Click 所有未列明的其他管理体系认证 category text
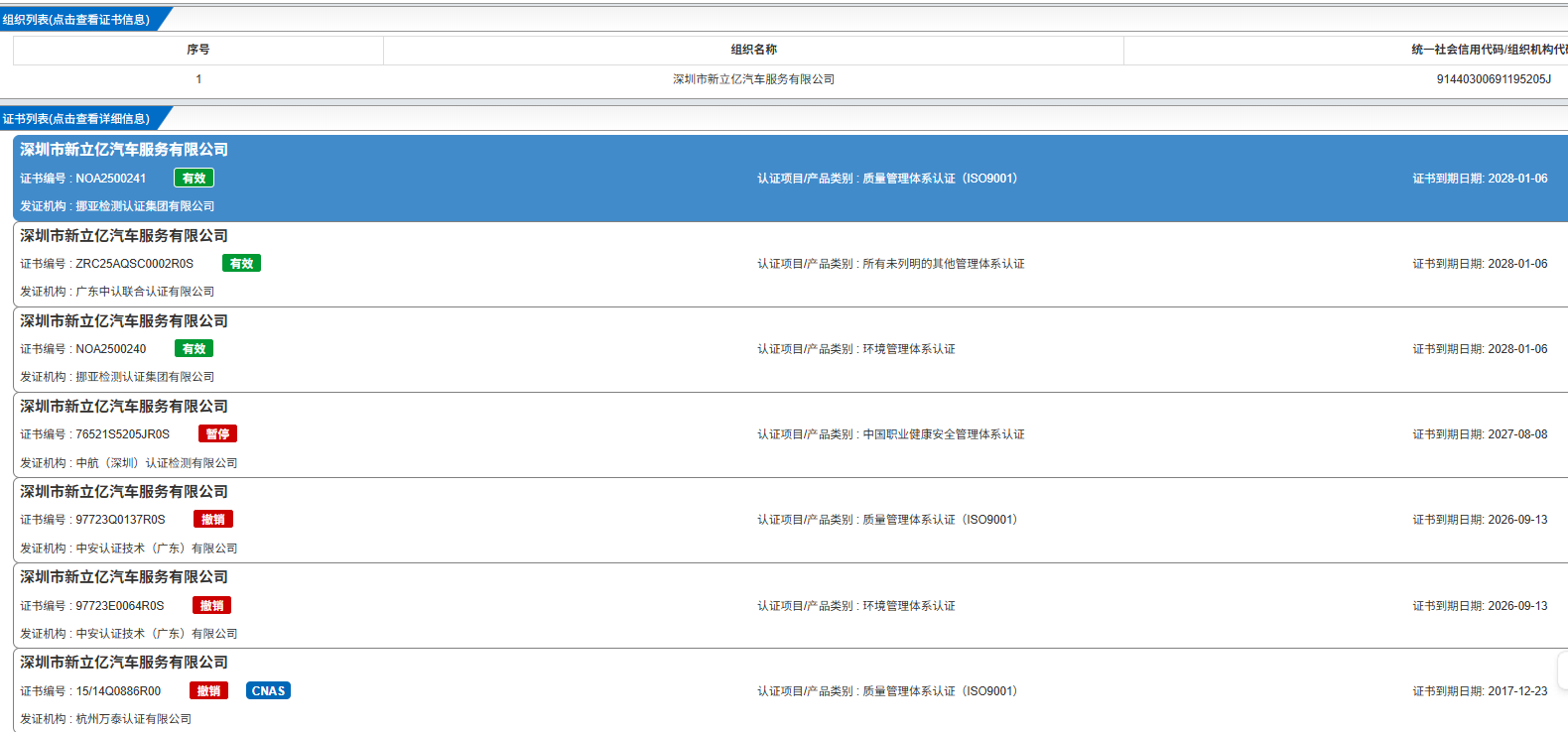 pyautogui.click(x=944, y=264)
